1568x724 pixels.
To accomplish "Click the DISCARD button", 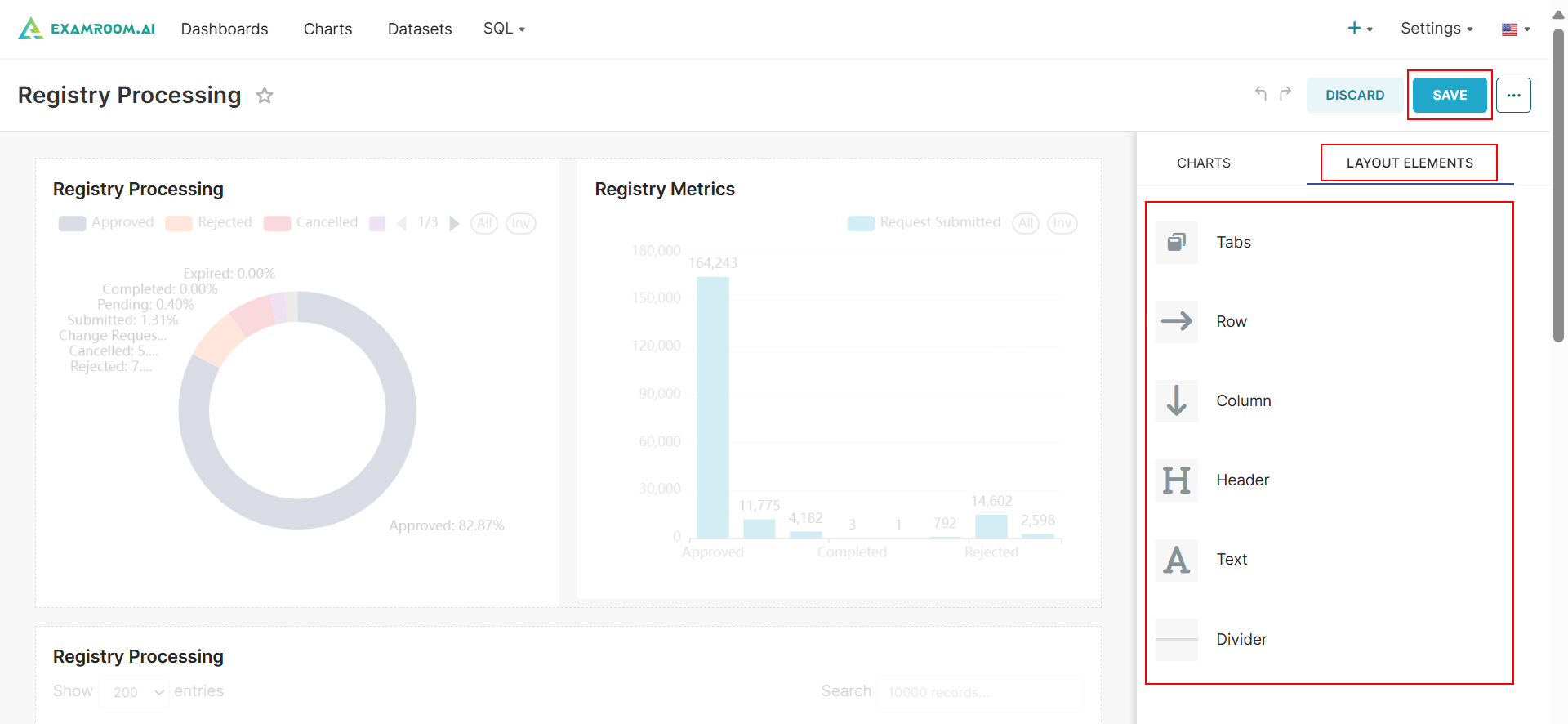I will coord(1355,96).
